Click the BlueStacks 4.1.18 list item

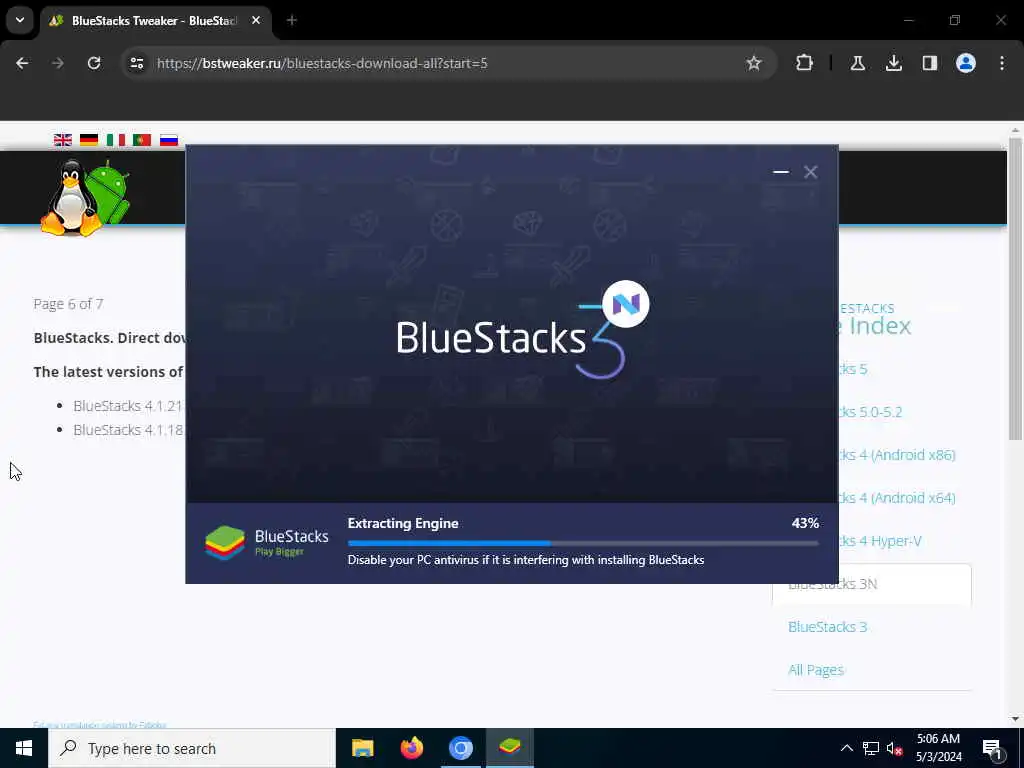pos(129,430)
